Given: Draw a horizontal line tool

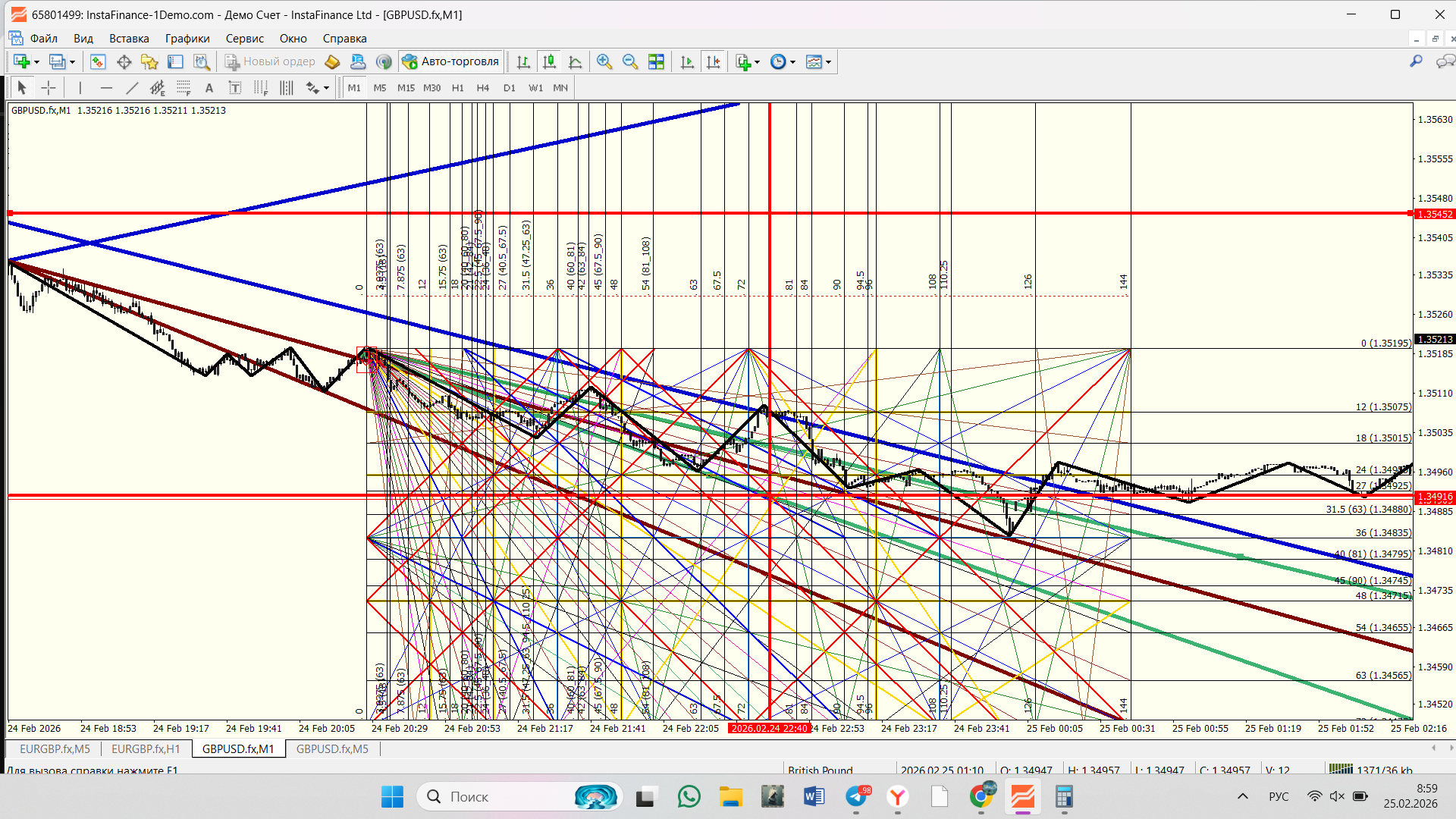Looking at the screenshot, I should (106, 88).
